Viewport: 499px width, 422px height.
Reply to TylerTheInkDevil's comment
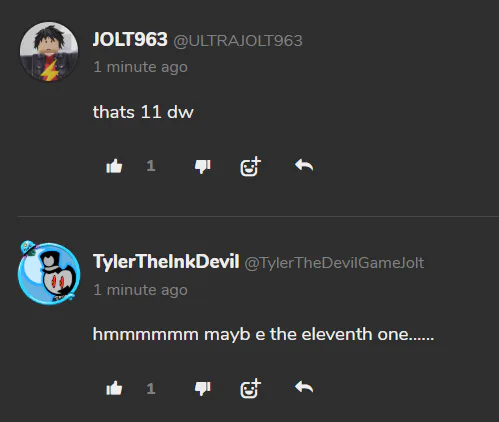pos(304,387)
